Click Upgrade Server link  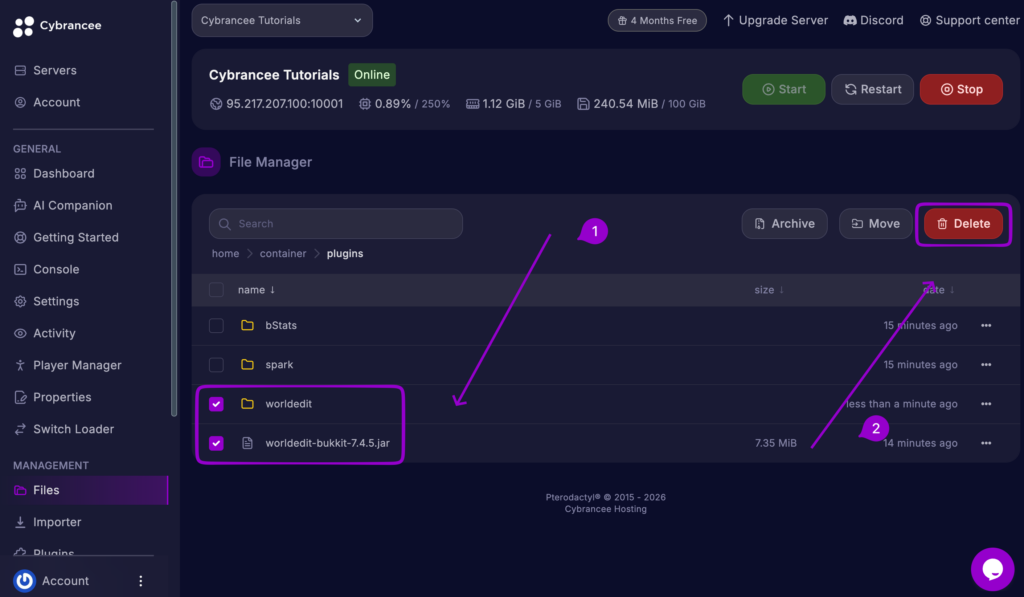775,20
